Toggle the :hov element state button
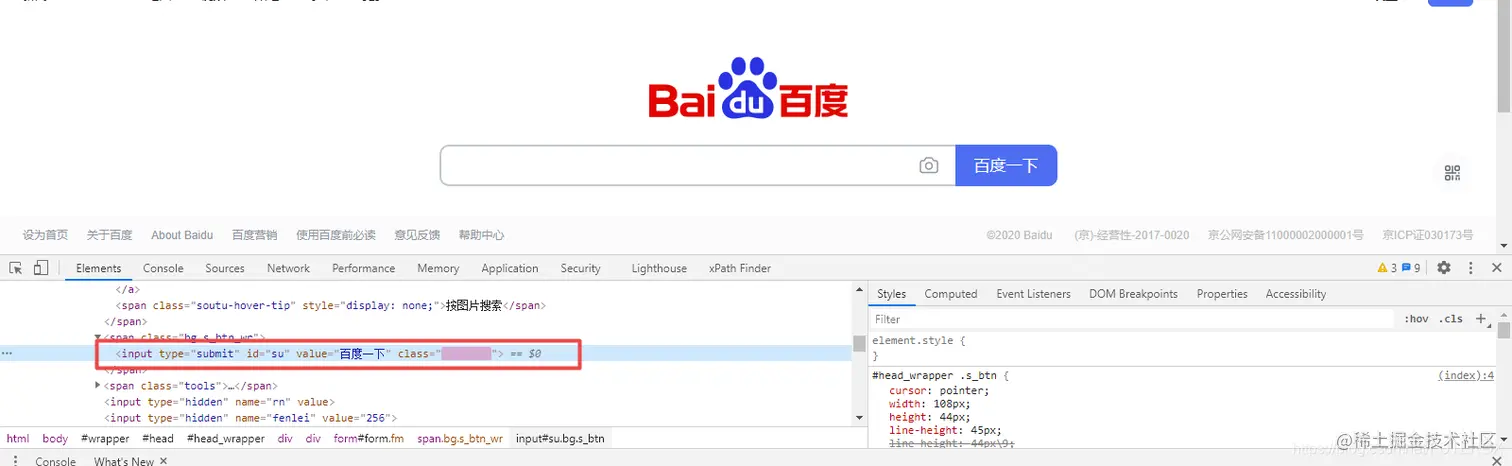The image size is (1512, 466). click(x=1416, y=319)
